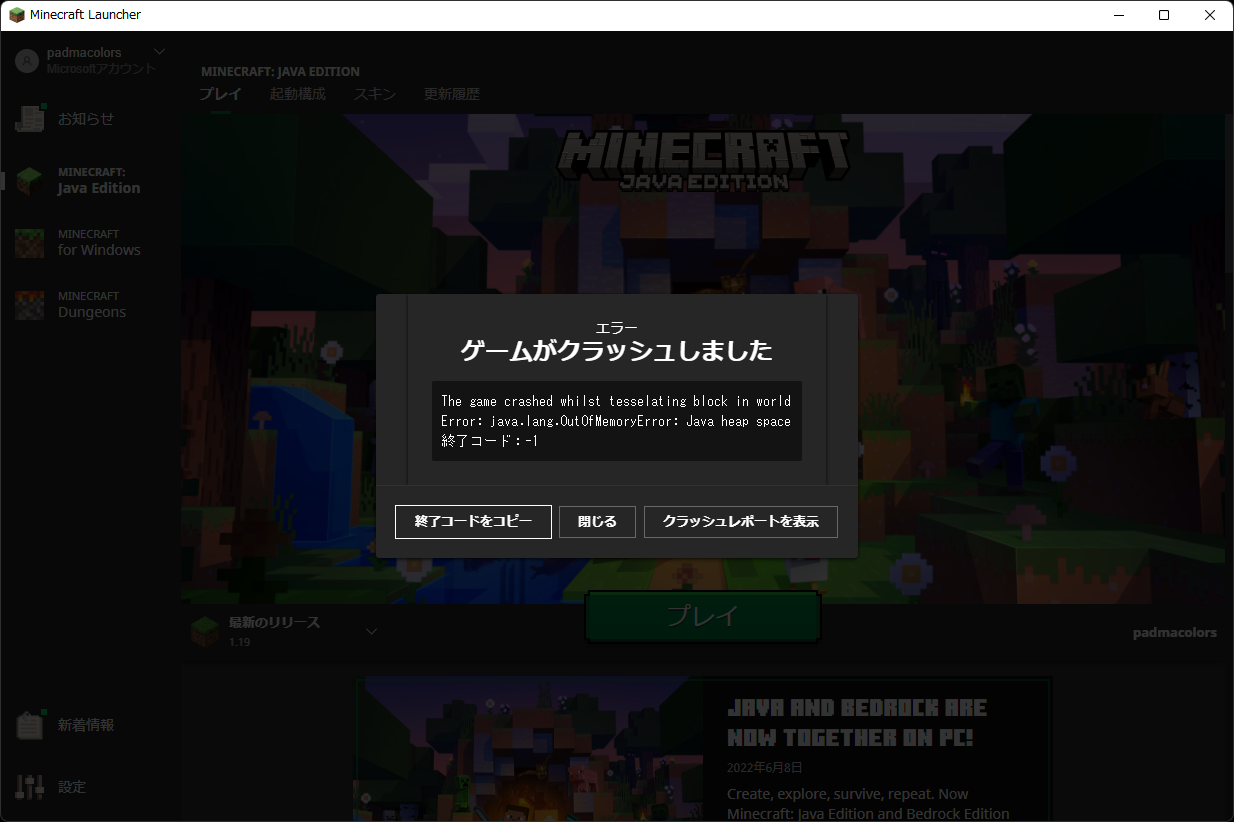This screenshot has width=1234, height=822.
Task: Click the MINECRAFT: JAVA EDITION header title
Action: pyautogui.click(x=280, y=72)
